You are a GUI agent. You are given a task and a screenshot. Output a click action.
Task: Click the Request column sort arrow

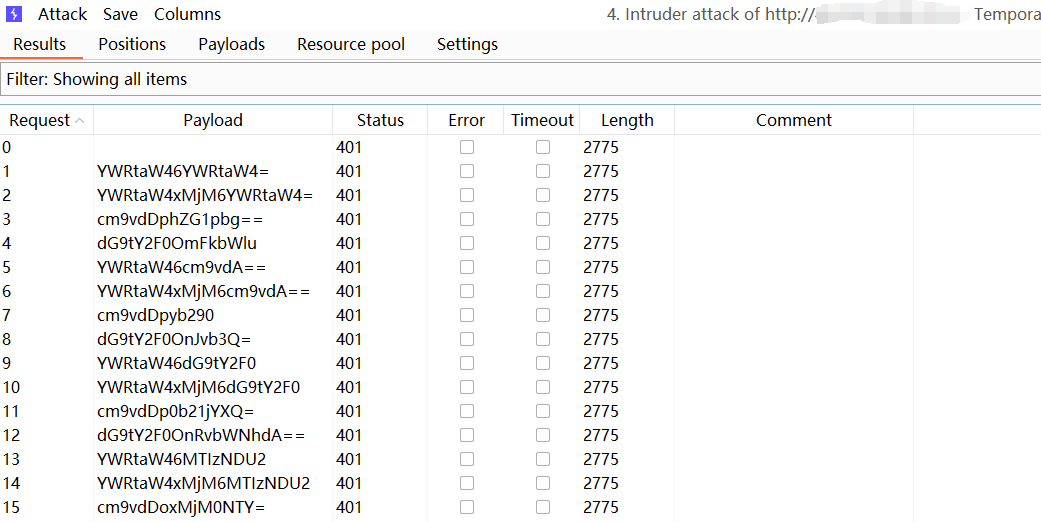tap(79, 121)
